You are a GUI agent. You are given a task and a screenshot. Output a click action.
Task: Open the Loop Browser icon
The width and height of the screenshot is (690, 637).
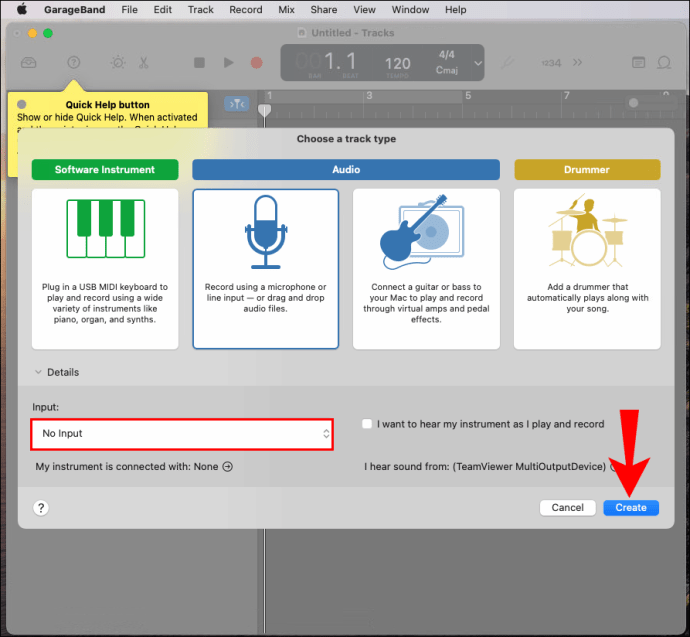pos(664,62)
